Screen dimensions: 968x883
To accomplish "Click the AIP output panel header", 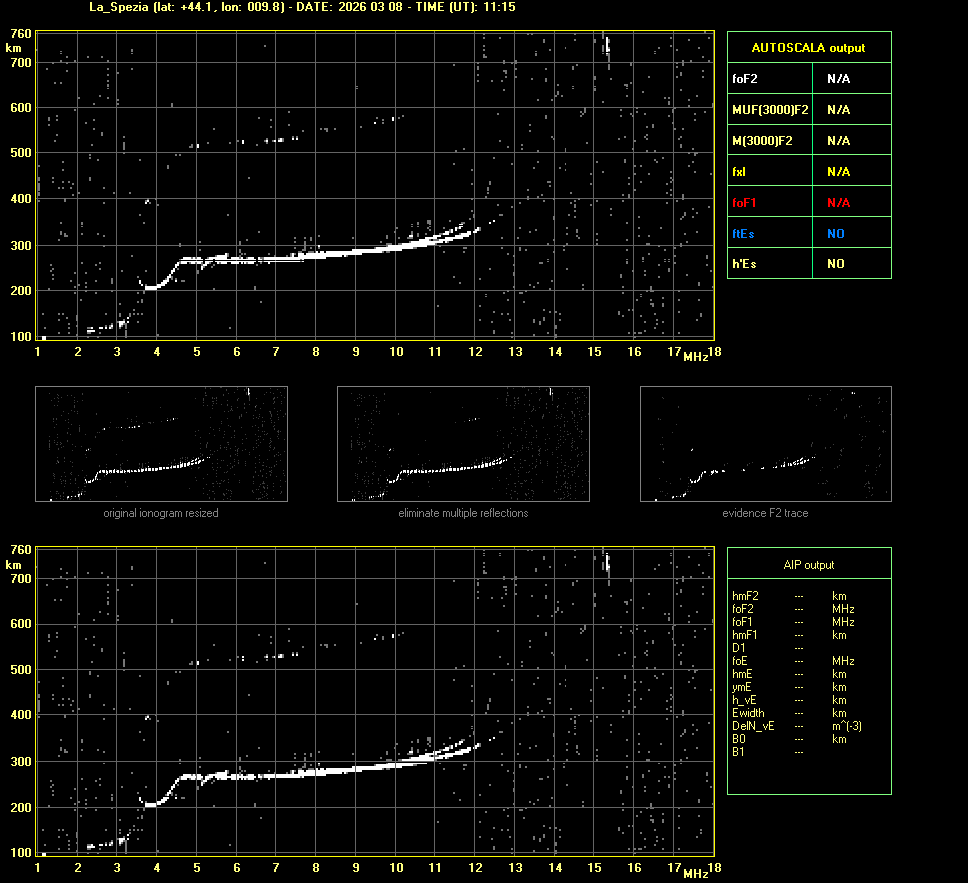I will (x=808, y=565).
